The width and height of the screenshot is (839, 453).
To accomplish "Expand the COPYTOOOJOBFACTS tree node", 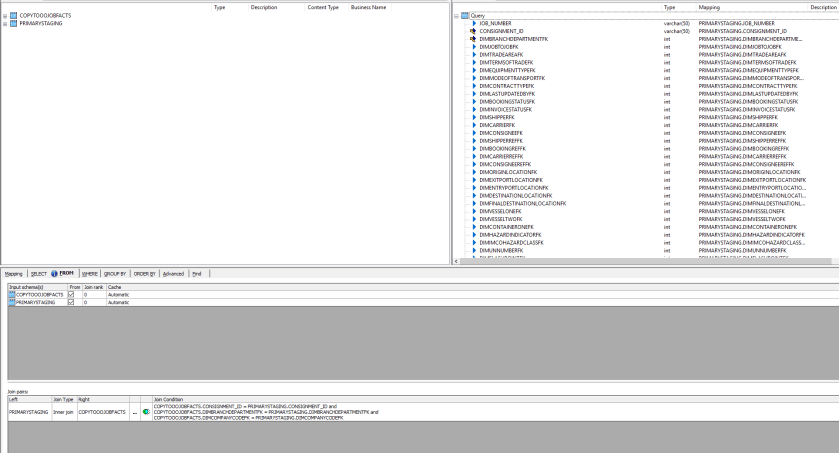I will pyautogui.click(x=5, y=16).
